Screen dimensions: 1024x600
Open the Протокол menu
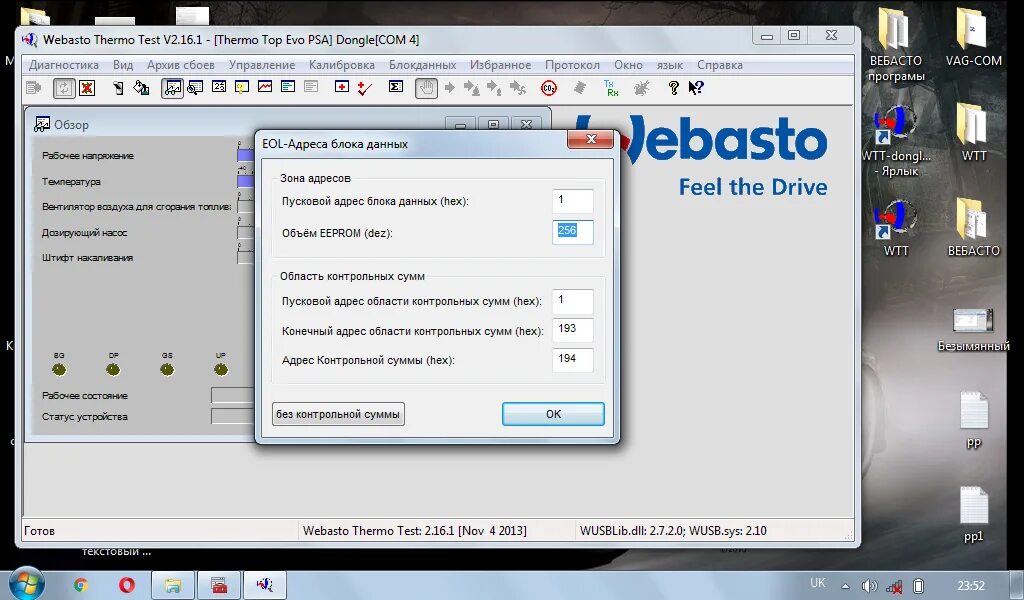tap(572, 65)
